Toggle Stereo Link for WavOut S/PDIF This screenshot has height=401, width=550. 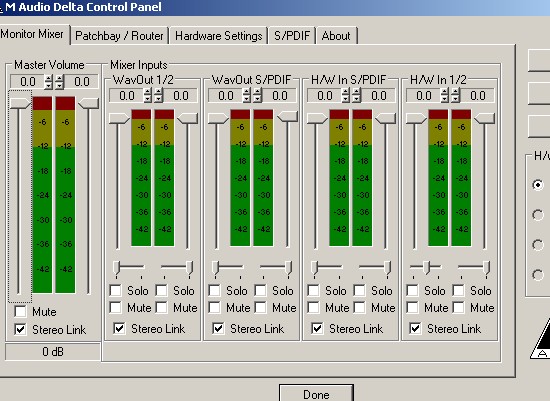[218, 328]
